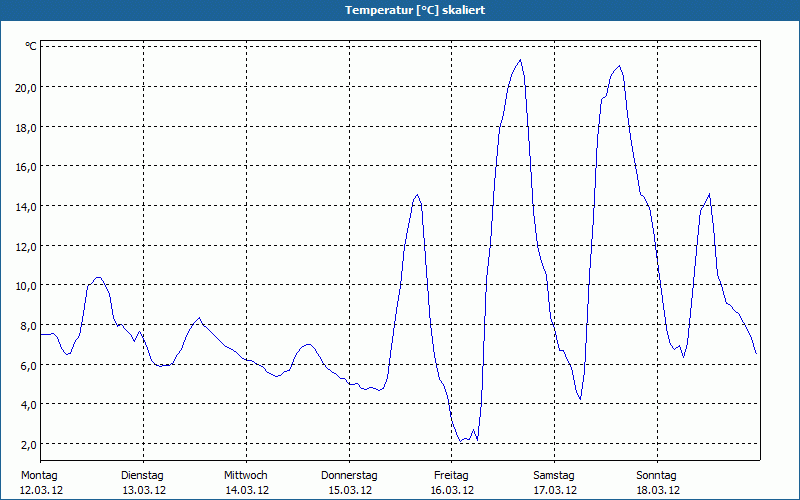
Task: Click the Donnerstag day label
Action: (349, 476)
